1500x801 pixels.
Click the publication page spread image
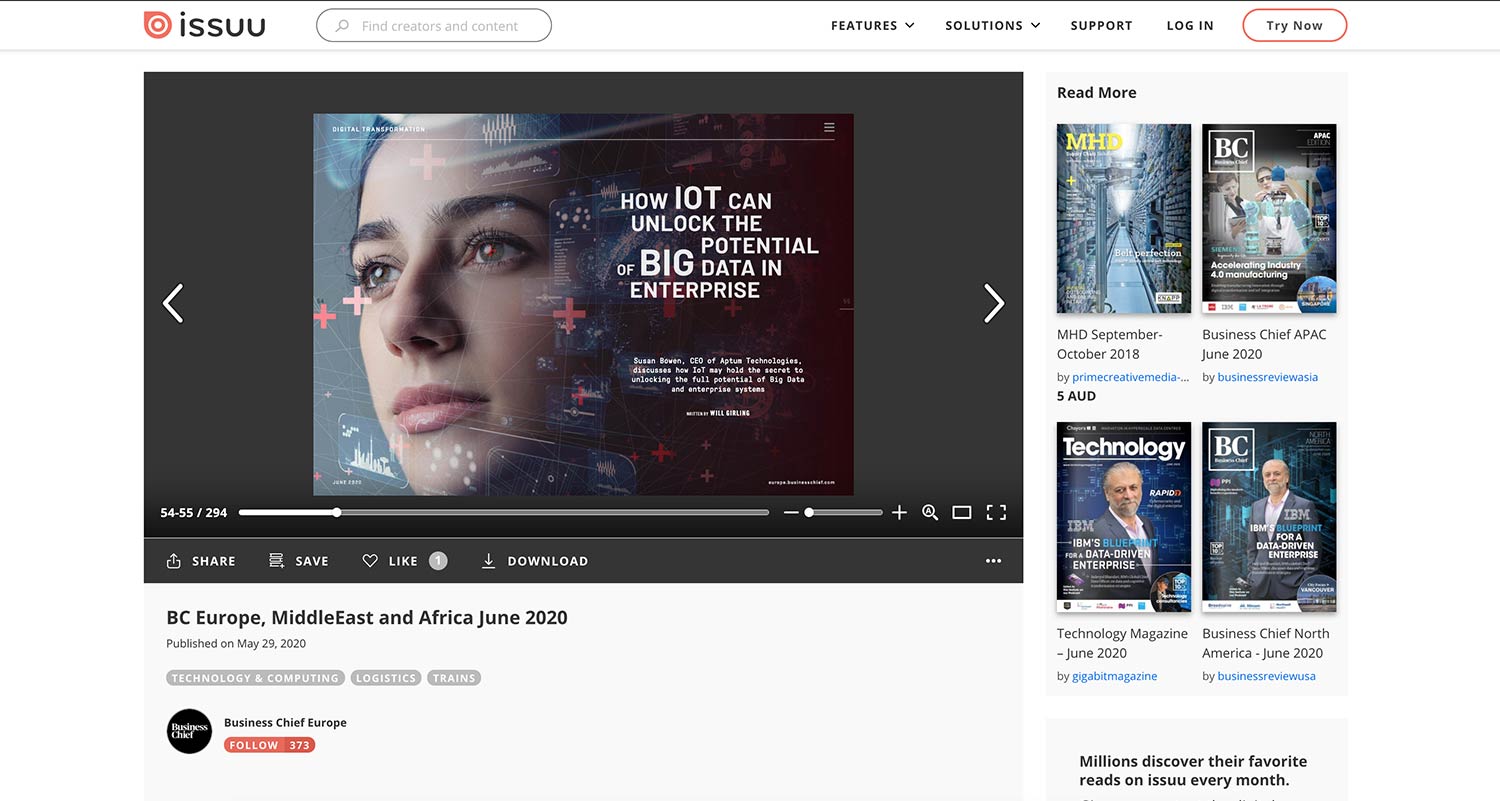coord(584,304)
